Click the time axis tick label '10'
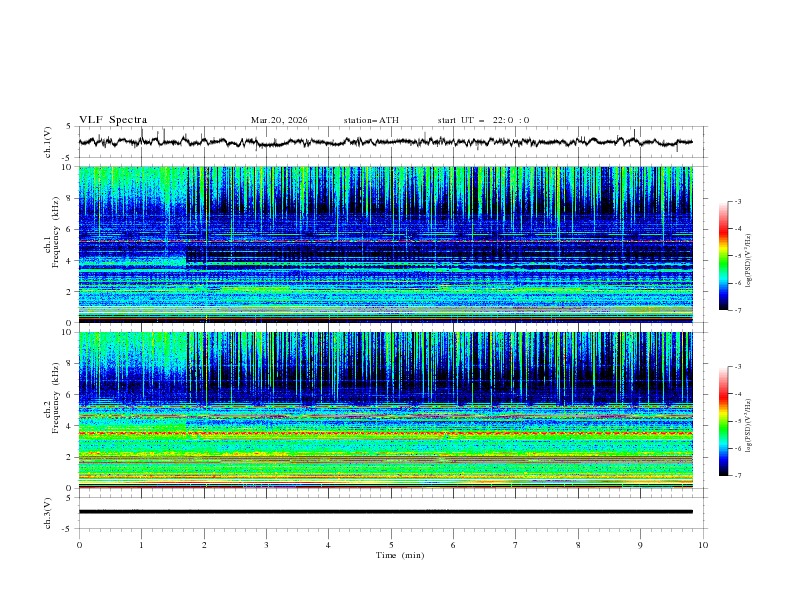The image size is (792, 612). point(703,545)
